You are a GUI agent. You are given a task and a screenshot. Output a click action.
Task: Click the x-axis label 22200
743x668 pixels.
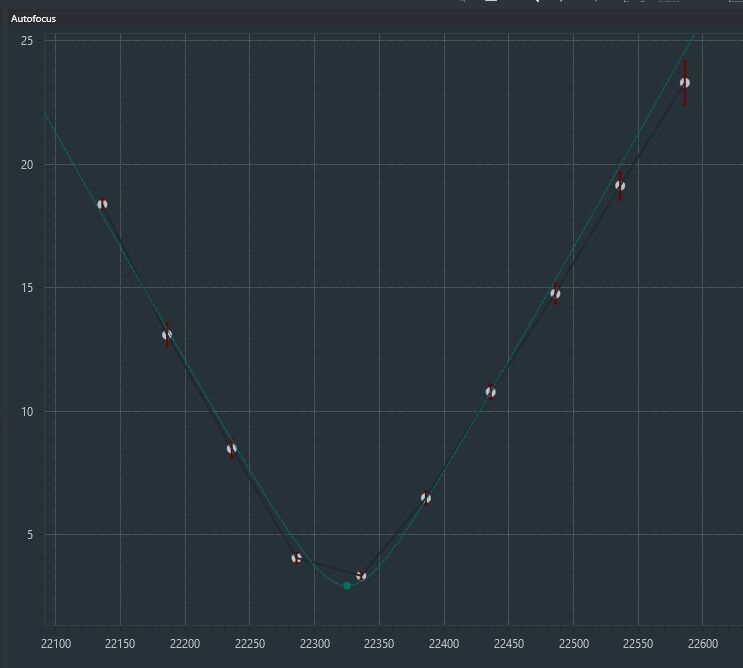[185, 644]
